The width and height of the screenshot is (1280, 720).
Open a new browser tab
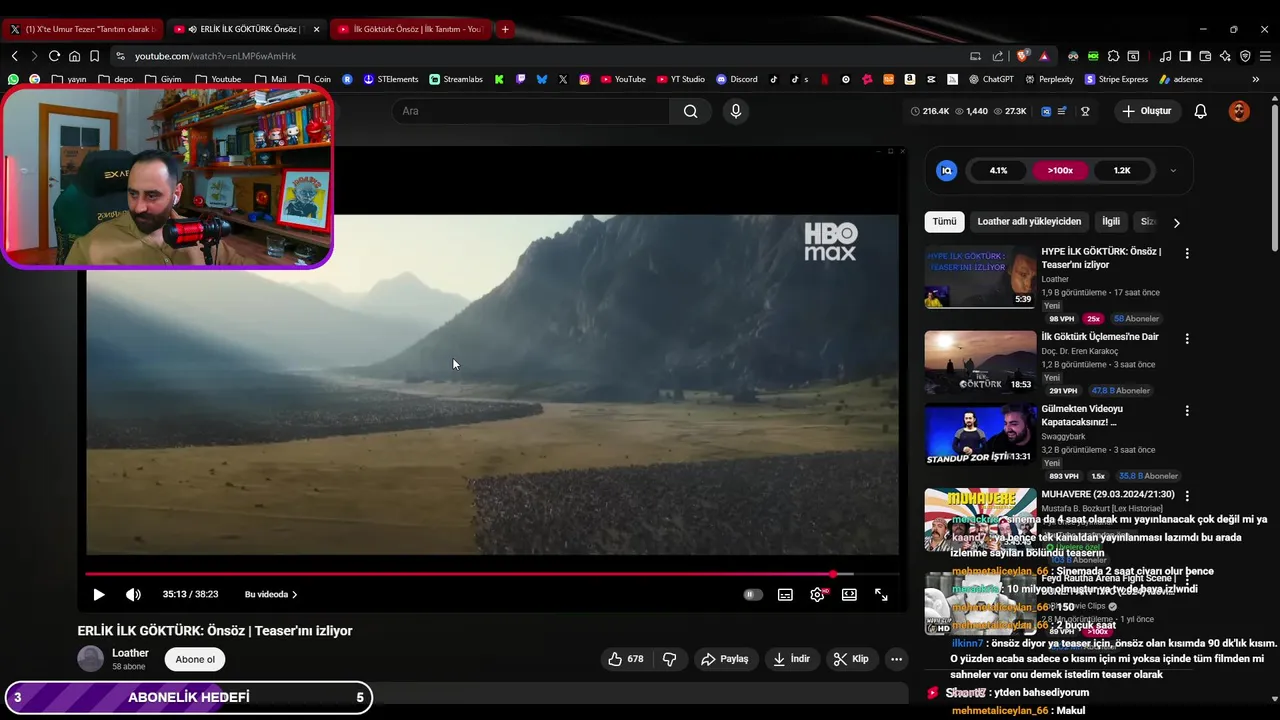pyautogui.click(x=505, y=29)
